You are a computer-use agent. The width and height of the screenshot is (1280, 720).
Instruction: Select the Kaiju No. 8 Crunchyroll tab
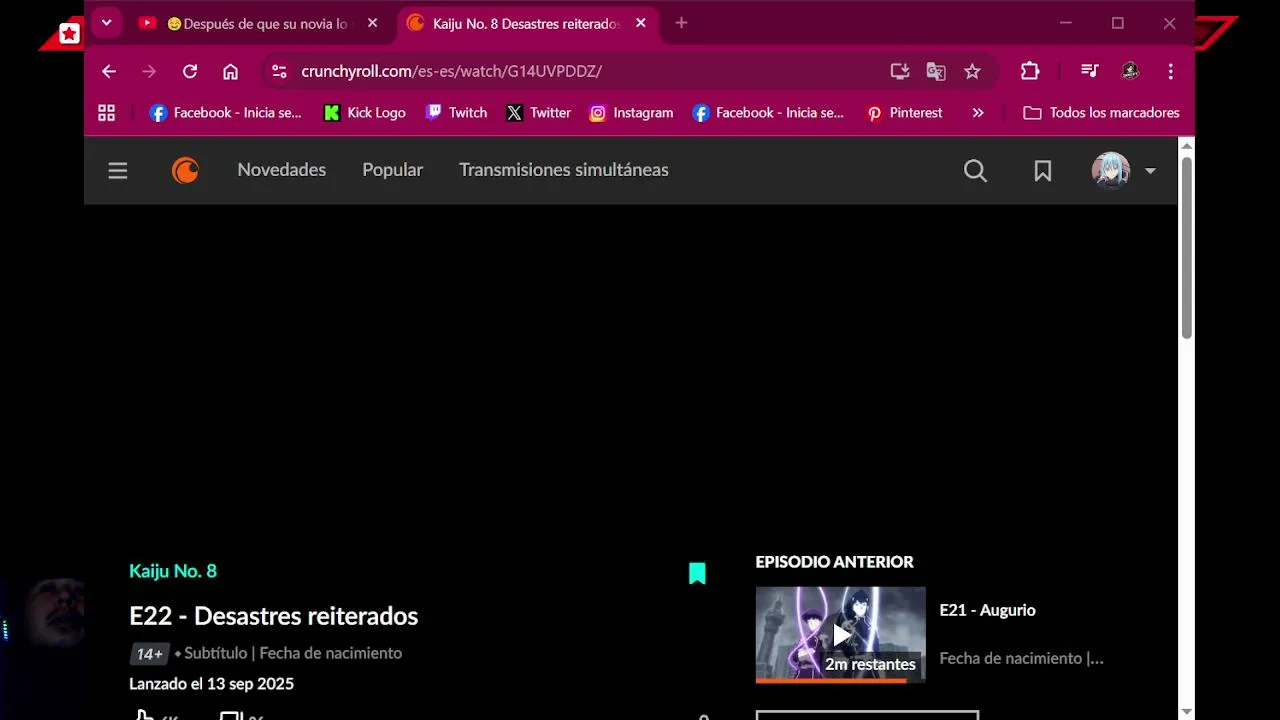click(527, 23)
